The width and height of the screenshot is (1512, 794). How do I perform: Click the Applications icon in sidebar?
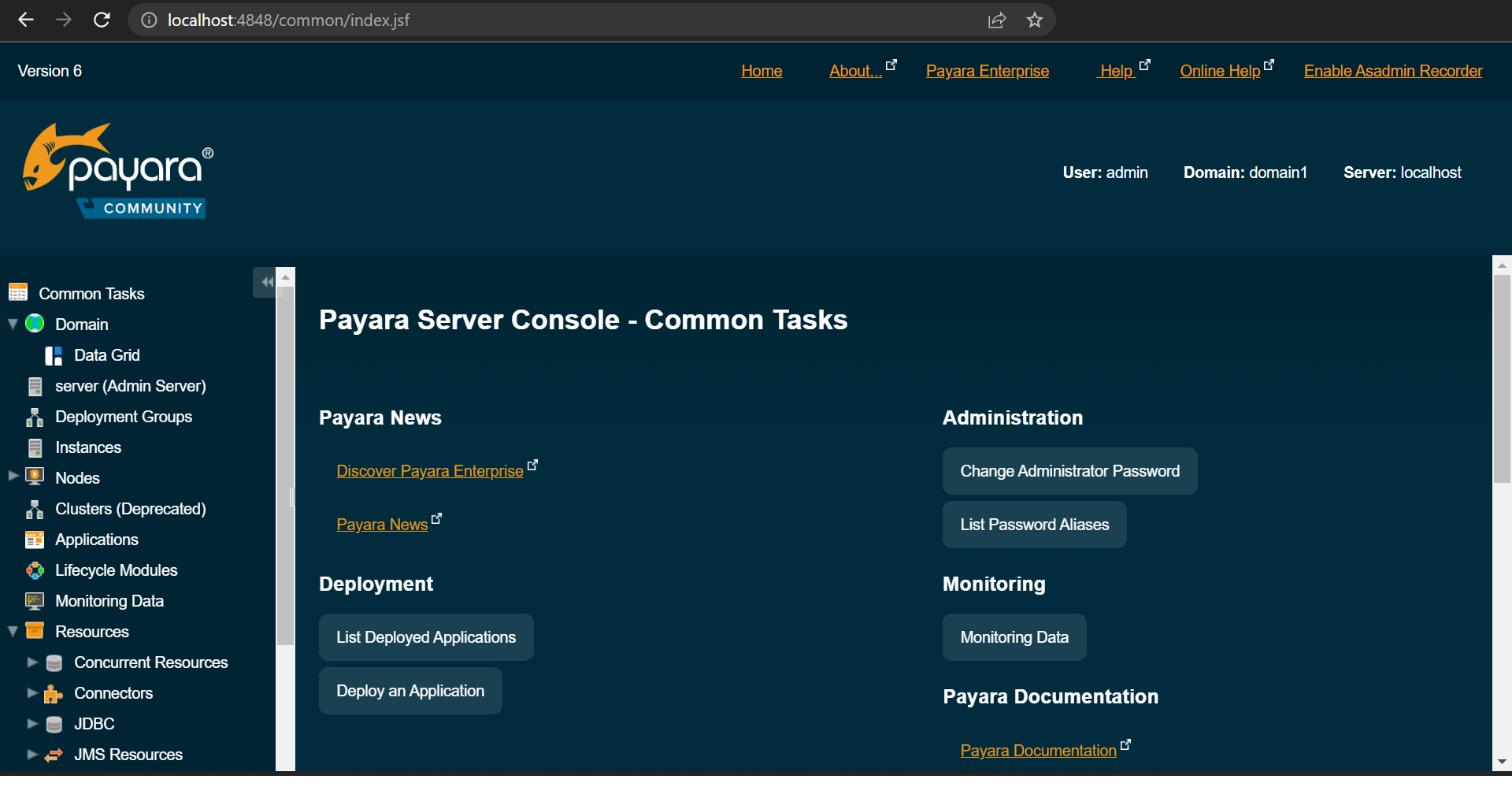35,540
